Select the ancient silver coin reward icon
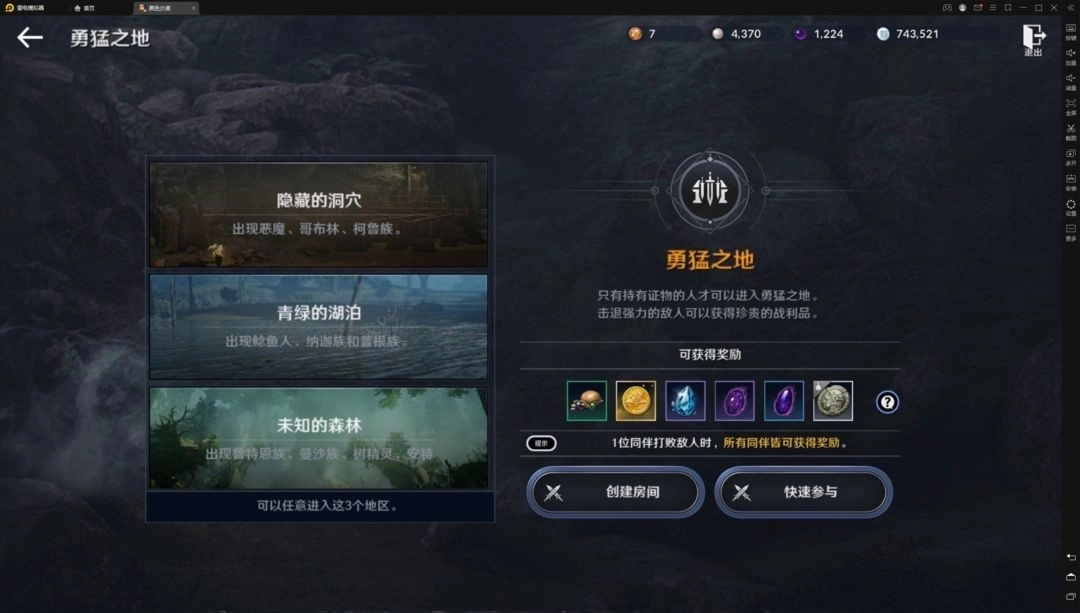1080x613 pixels. coord(833,401)
